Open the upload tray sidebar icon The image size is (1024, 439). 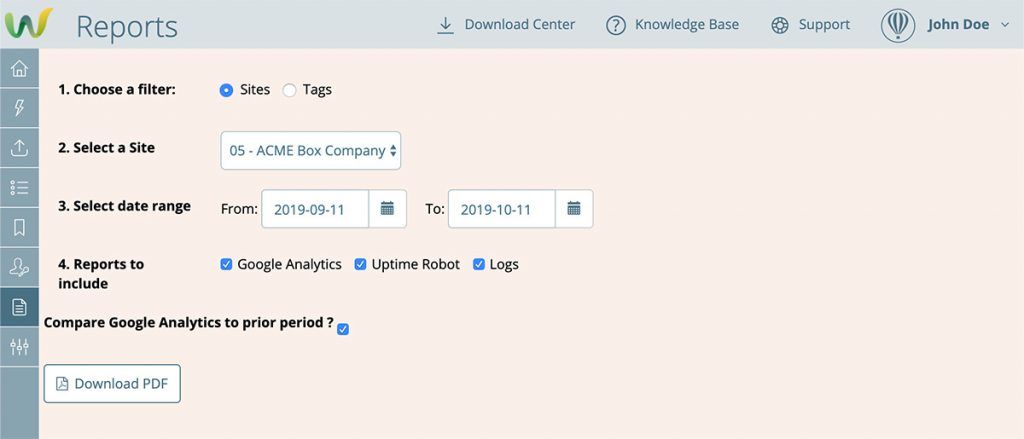(x=19, y=148)
